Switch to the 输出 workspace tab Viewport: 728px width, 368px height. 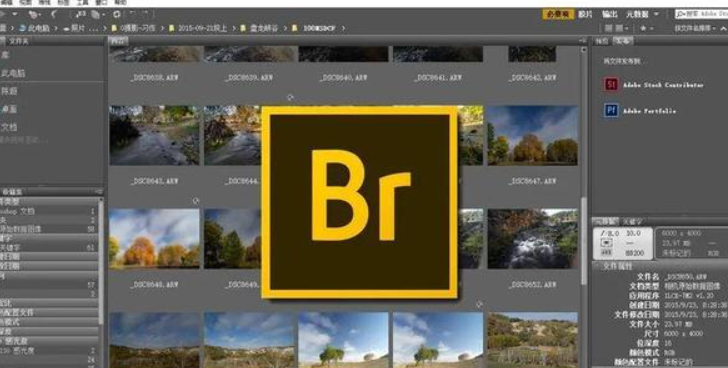tap(610, 14)
